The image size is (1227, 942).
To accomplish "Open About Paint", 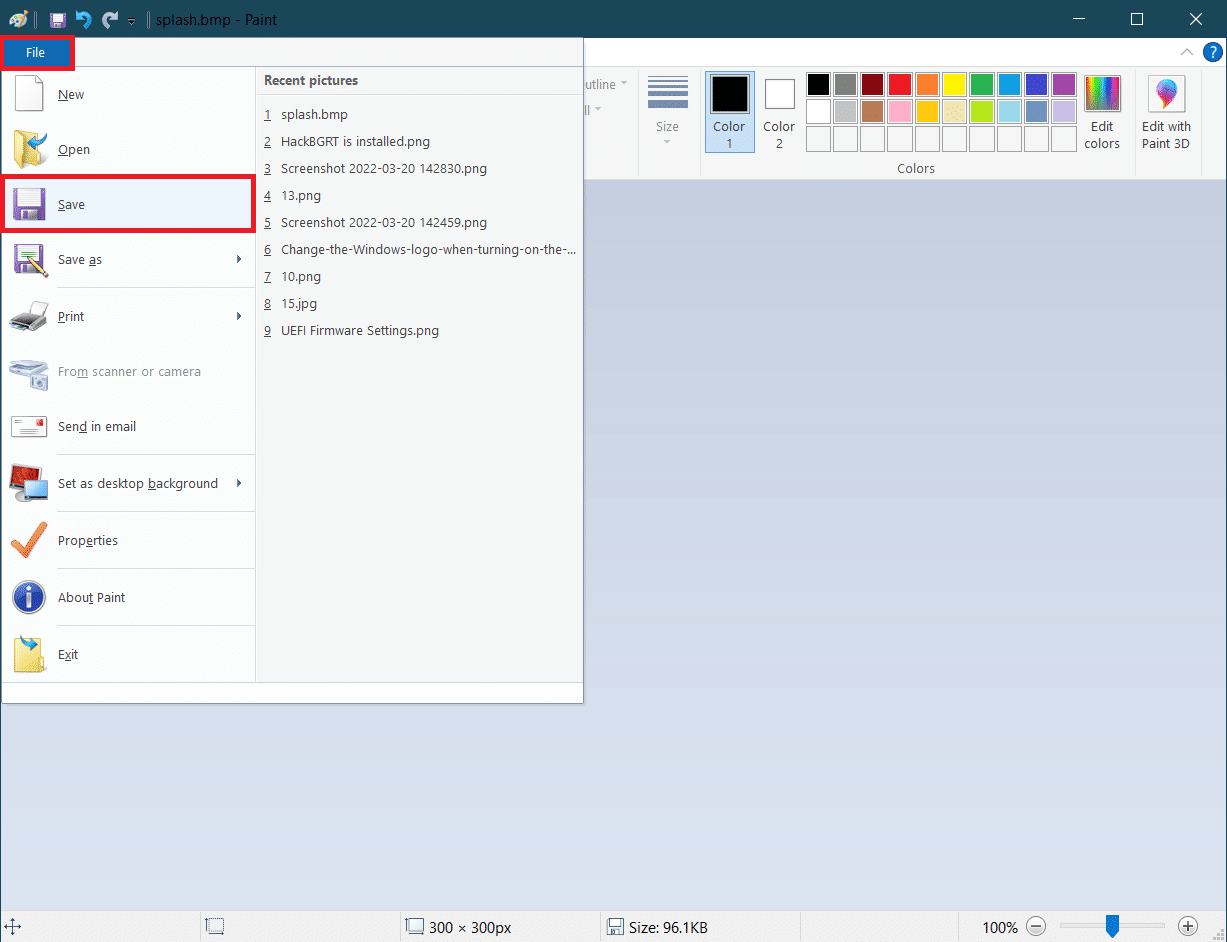I will click(128, 598).
